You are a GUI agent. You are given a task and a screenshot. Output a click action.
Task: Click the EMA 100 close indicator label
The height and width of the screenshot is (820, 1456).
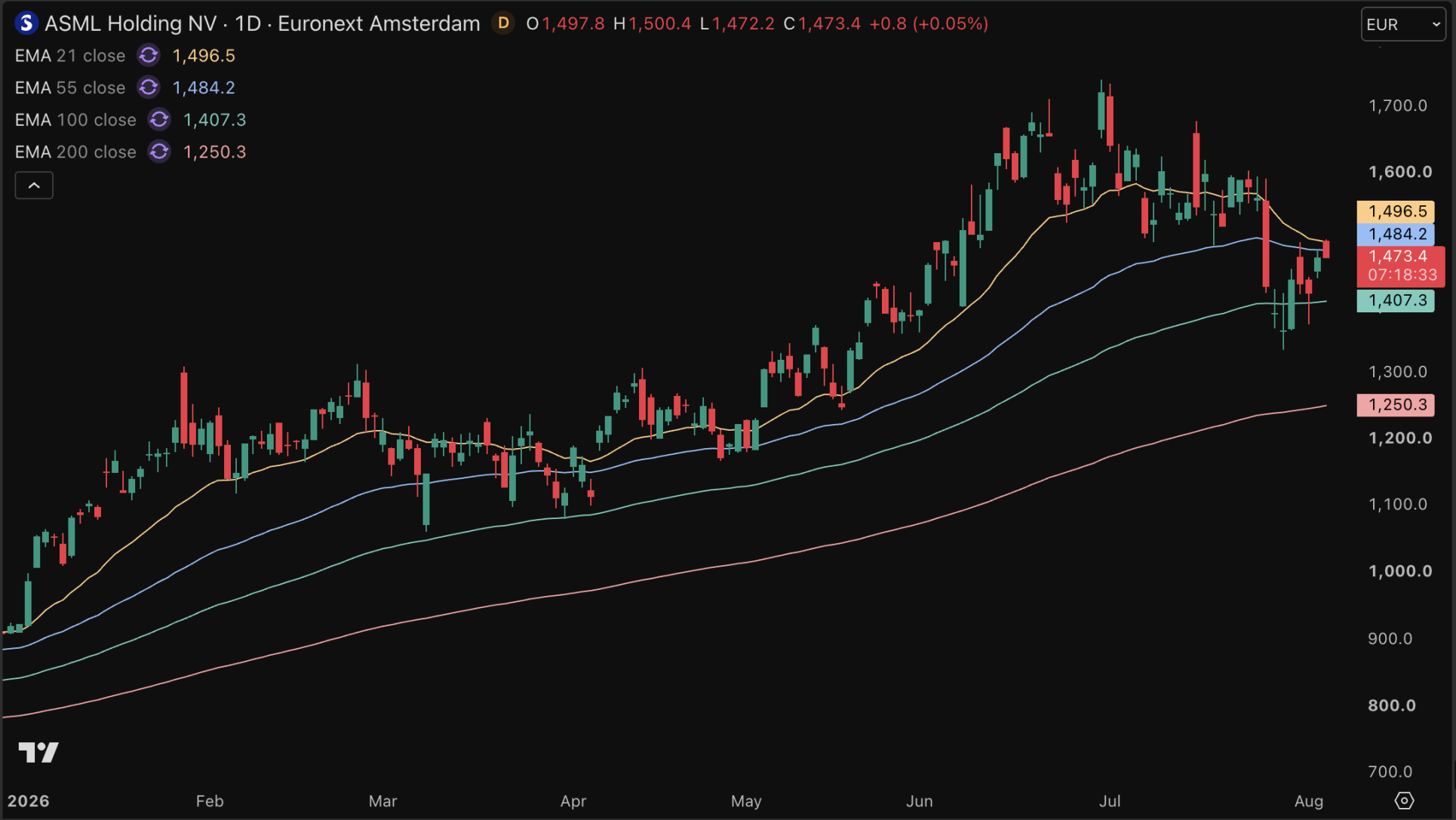click(x=75, y=120)
